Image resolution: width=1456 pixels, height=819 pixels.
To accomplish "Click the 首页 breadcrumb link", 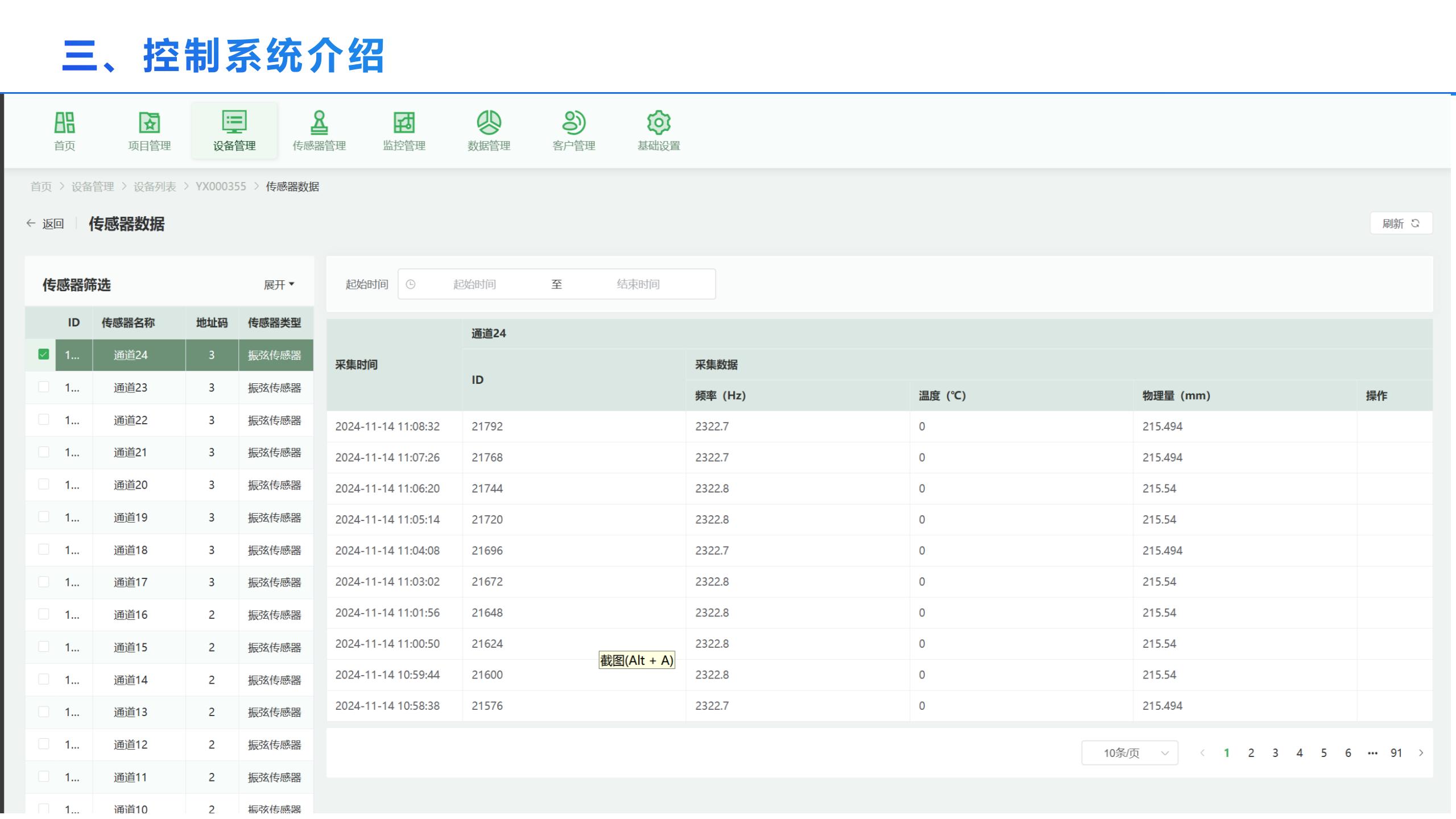I will pos(41,187).
